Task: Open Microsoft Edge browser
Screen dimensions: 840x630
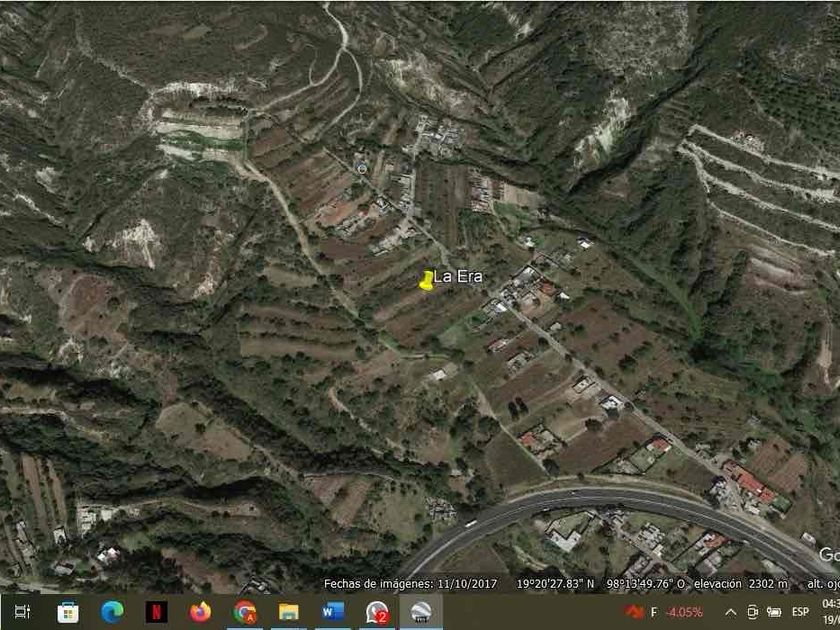Action: tap(112, 612)
